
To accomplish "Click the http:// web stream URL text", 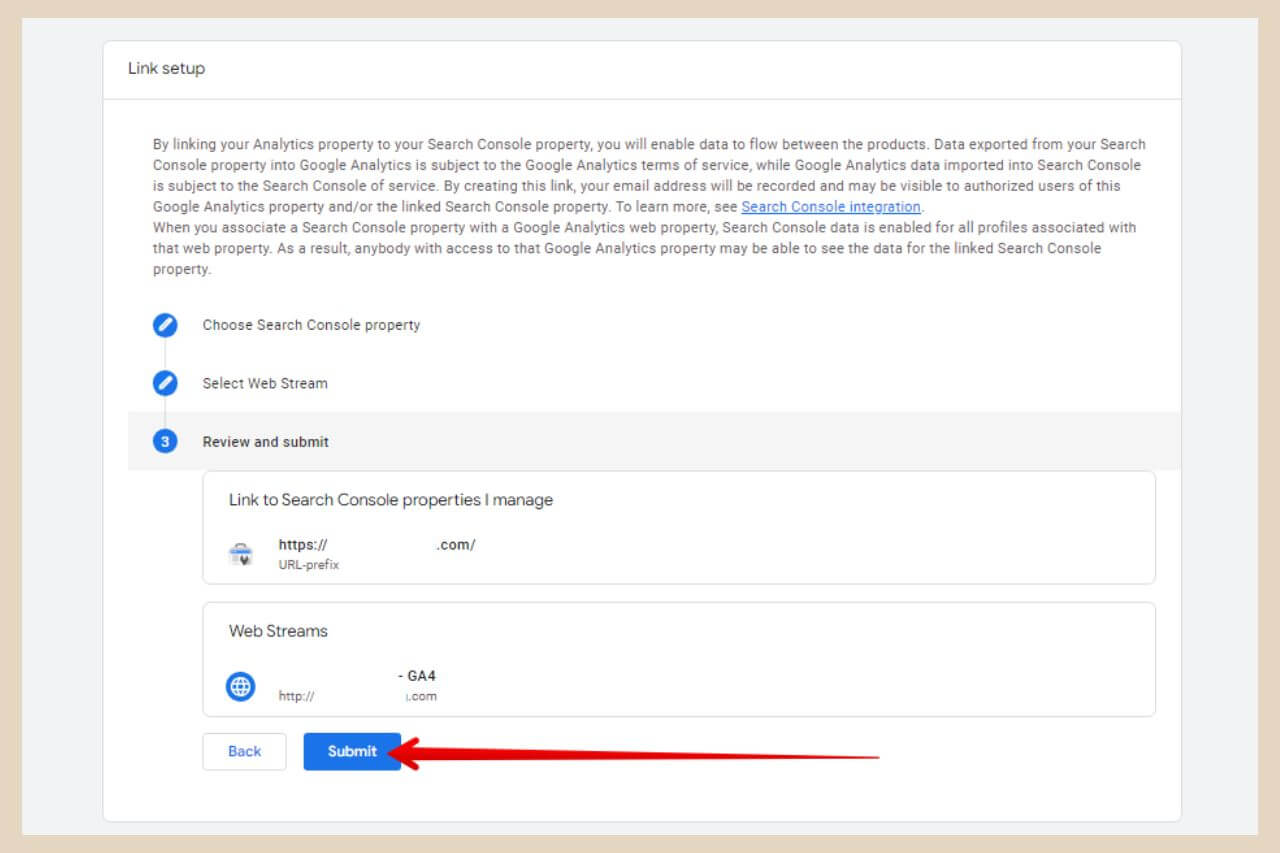I will tap(358, 696).
